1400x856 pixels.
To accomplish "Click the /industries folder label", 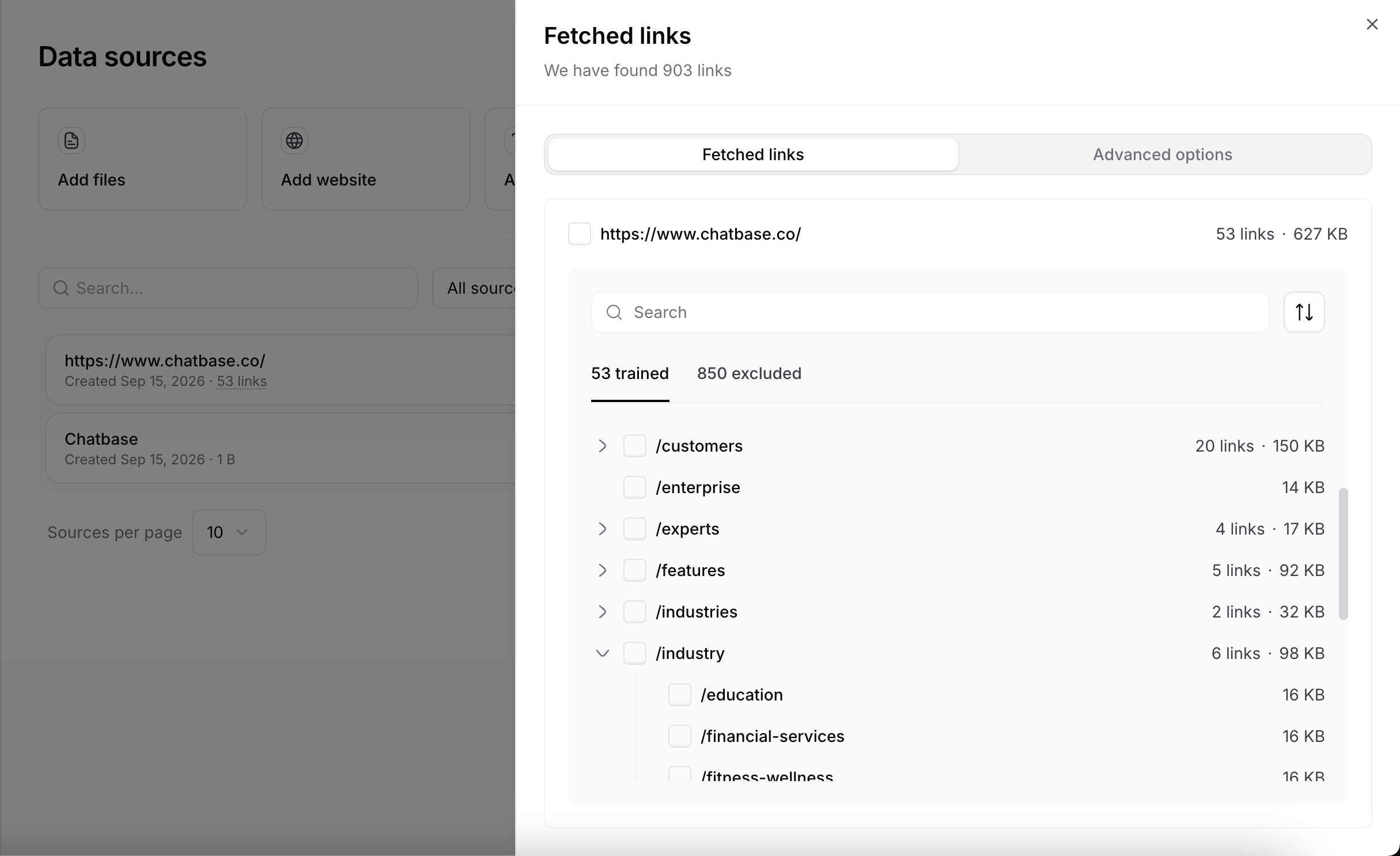I will point(697,612).
